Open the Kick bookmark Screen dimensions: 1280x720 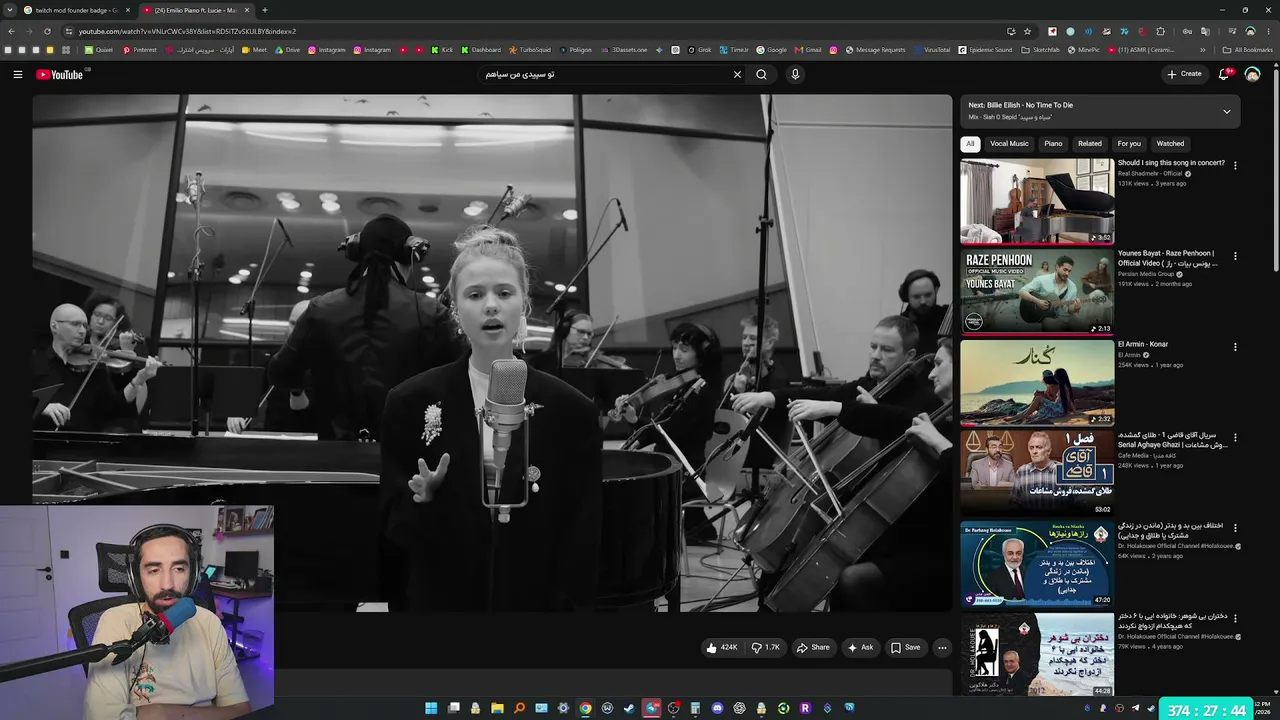pos(442,50)
